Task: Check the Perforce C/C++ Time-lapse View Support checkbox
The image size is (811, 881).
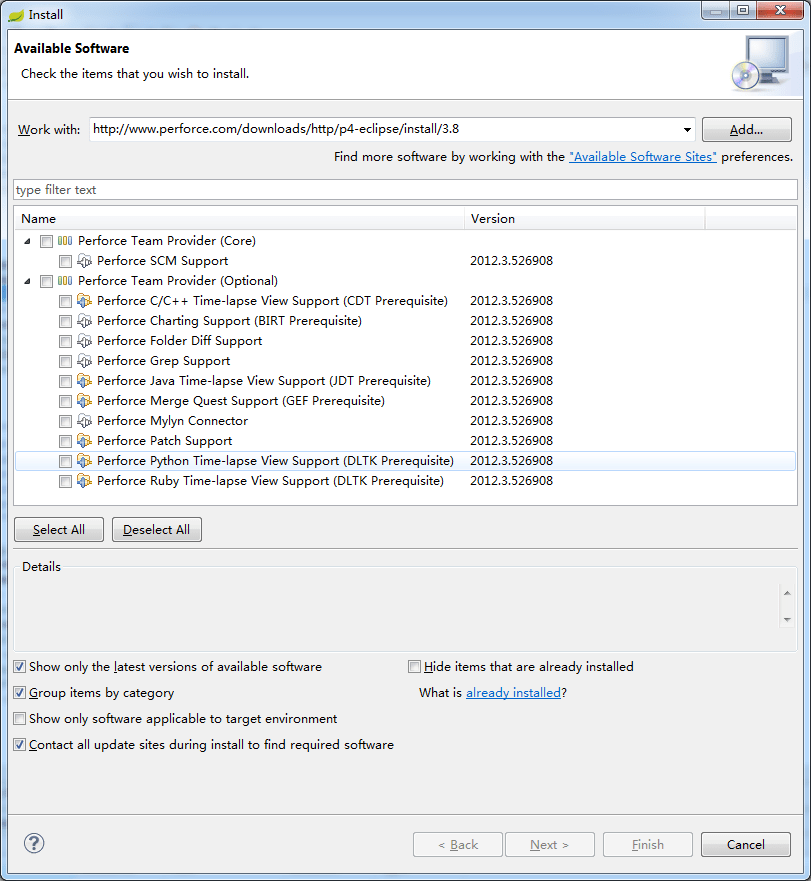Action: (x=65, y=302)
